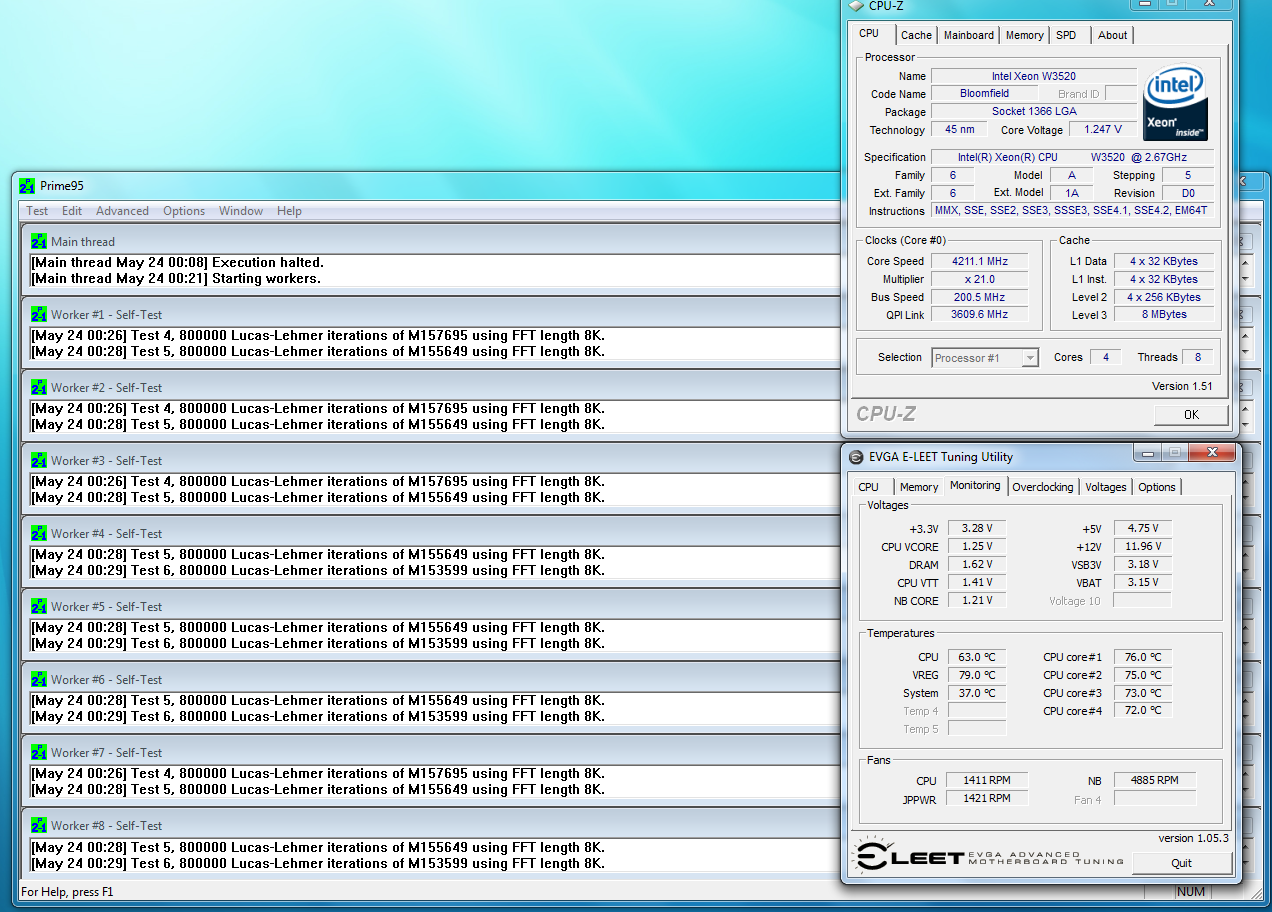Click the NUM indicator in Prime95 status bar
1272x912 pixels.
pos(1191,891)
